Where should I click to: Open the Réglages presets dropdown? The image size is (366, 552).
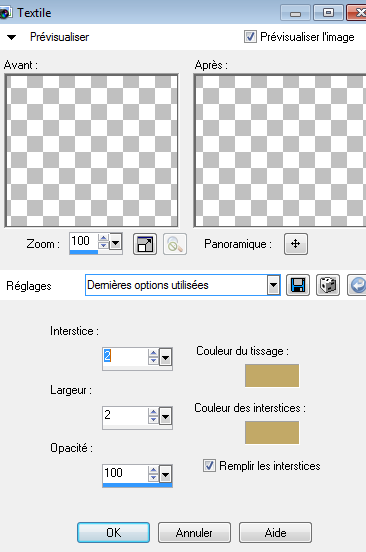click(x=273, y=285)
